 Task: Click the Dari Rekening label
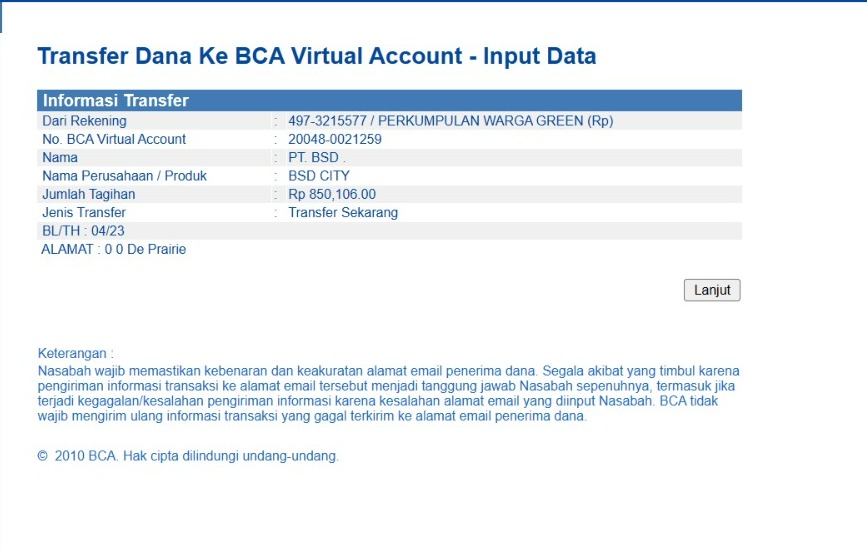tap(84, 121)
